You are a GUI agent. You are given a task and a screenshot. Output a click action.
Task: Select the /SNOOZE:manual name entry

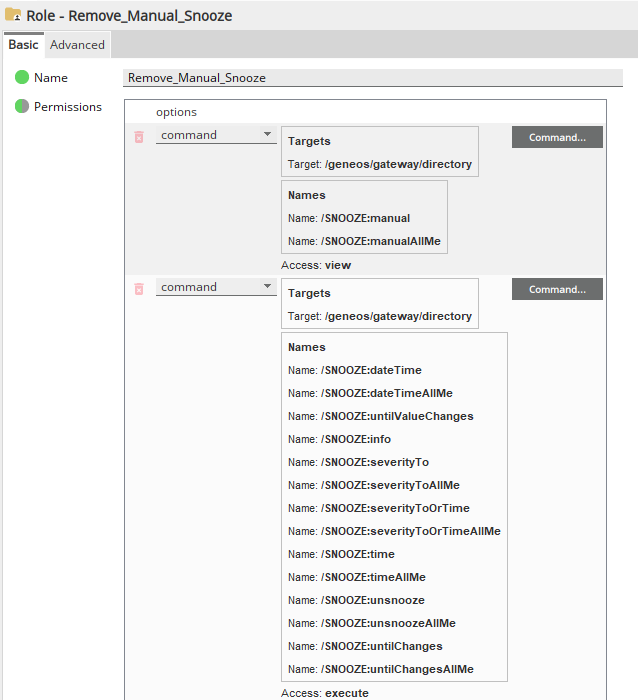[x=349, y=218]
